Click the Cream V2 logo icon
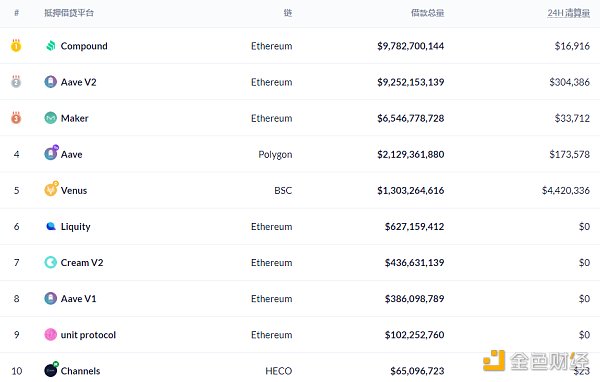Screen dimensions: 600x382 (x=51, y=263)
